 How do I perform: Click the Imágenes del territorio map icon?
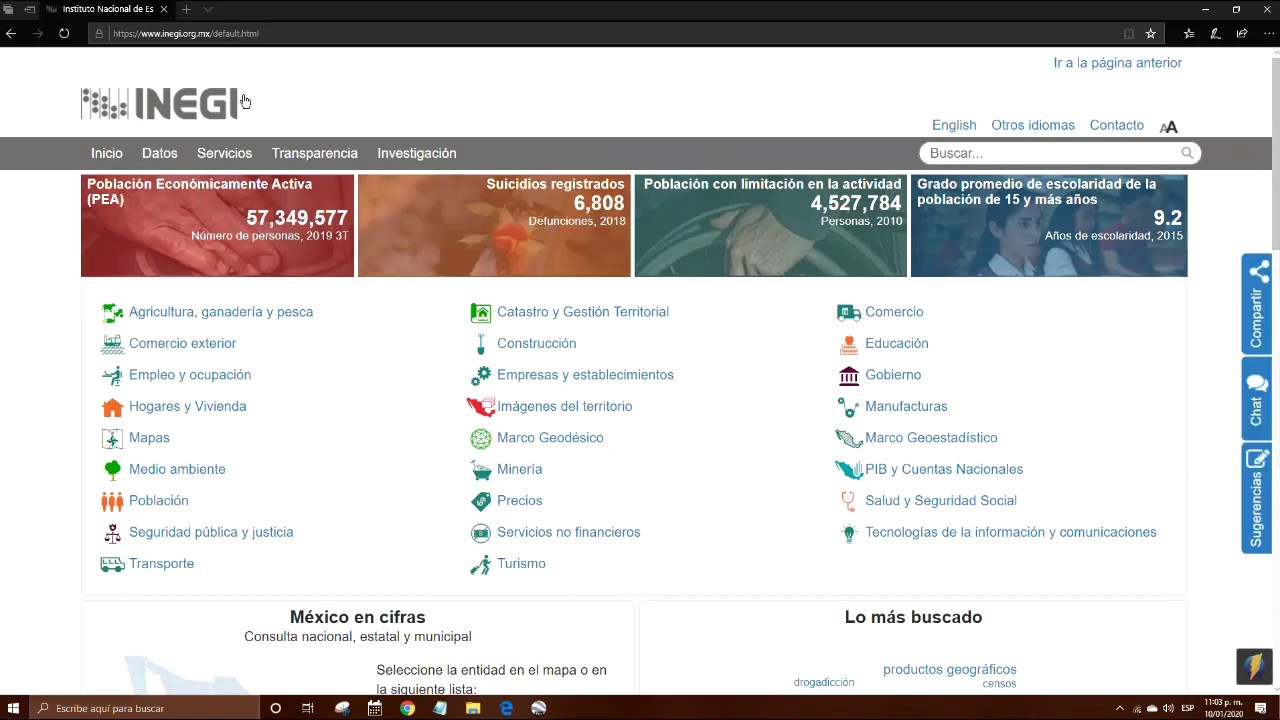click(x=481, y=407)
